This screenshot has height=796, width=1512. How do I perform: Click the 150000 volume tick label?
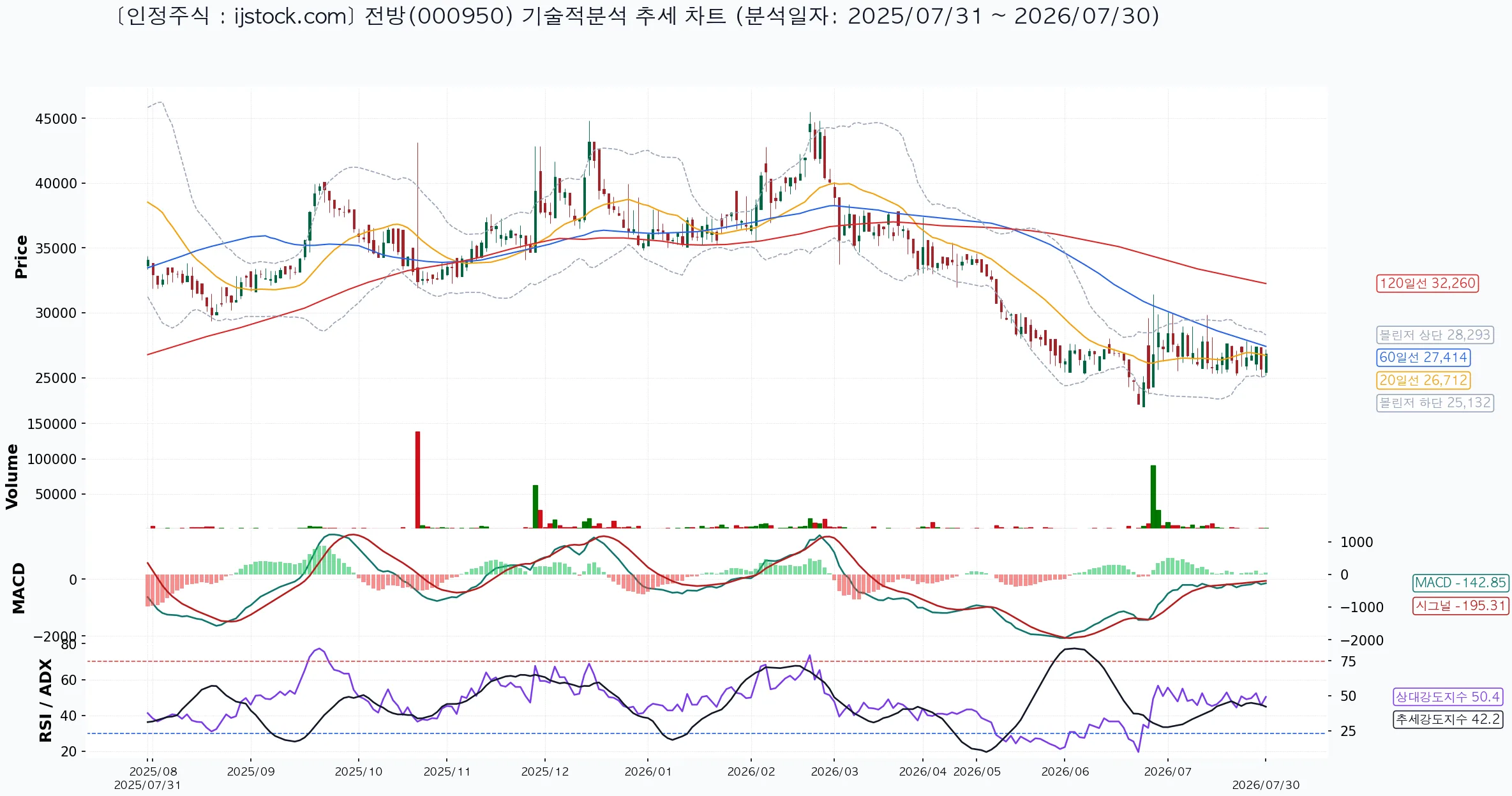click(x=52, y=424)
